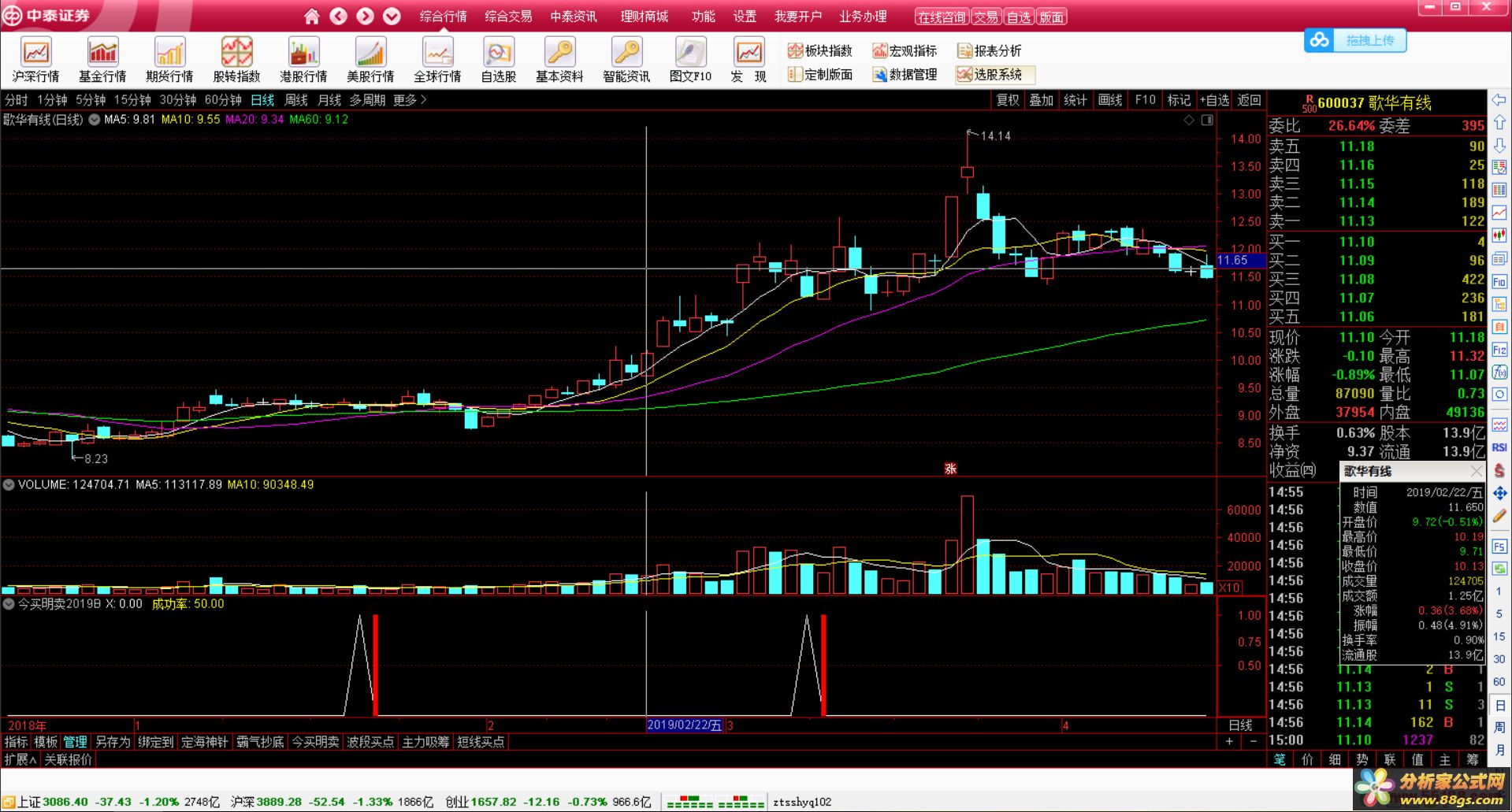Select the 周 weekly period in sidebar
Screen dimensions: 1512x812
pos(1499,727)
